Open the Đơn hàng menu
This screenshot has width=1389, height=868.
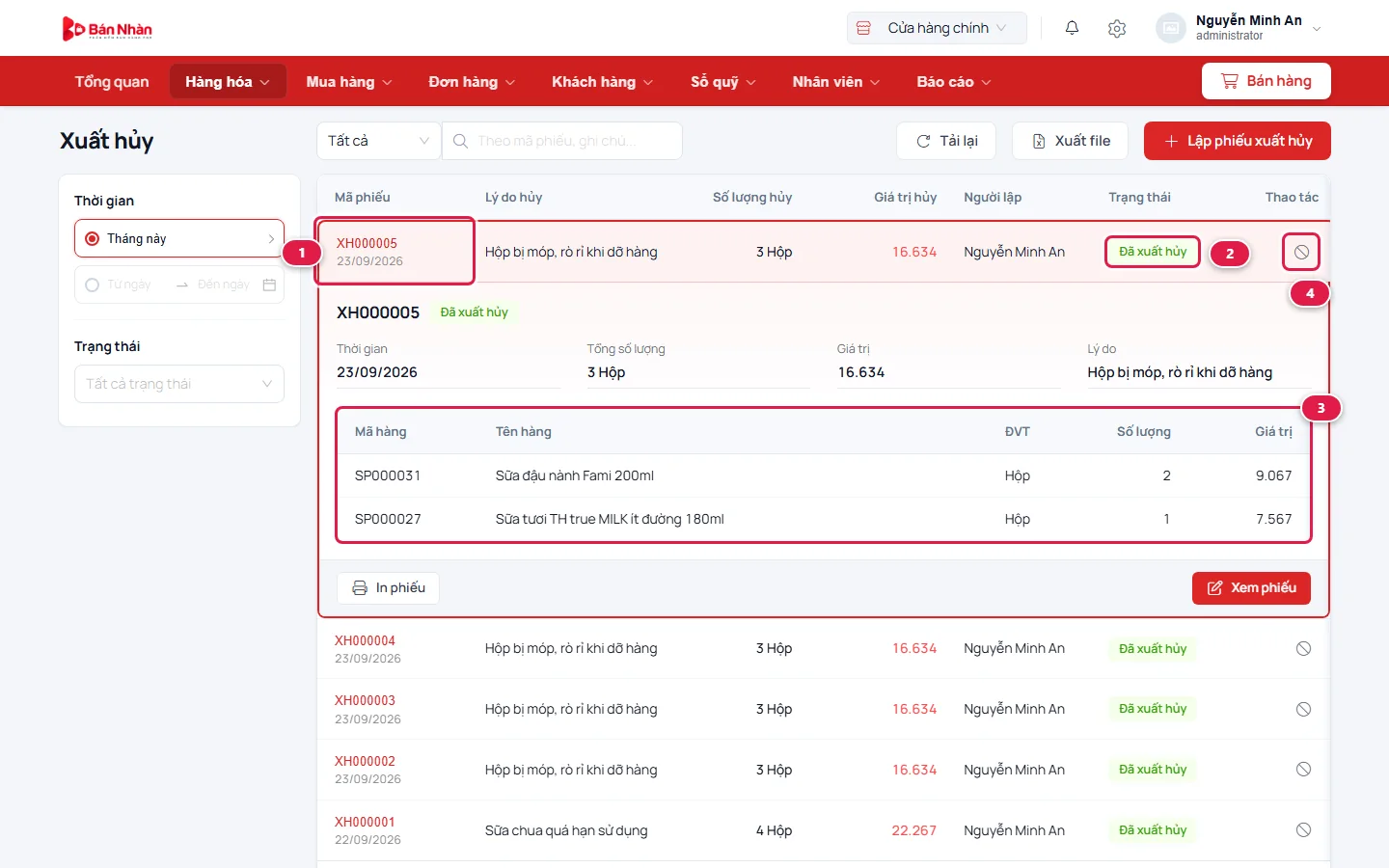(472, 82)
